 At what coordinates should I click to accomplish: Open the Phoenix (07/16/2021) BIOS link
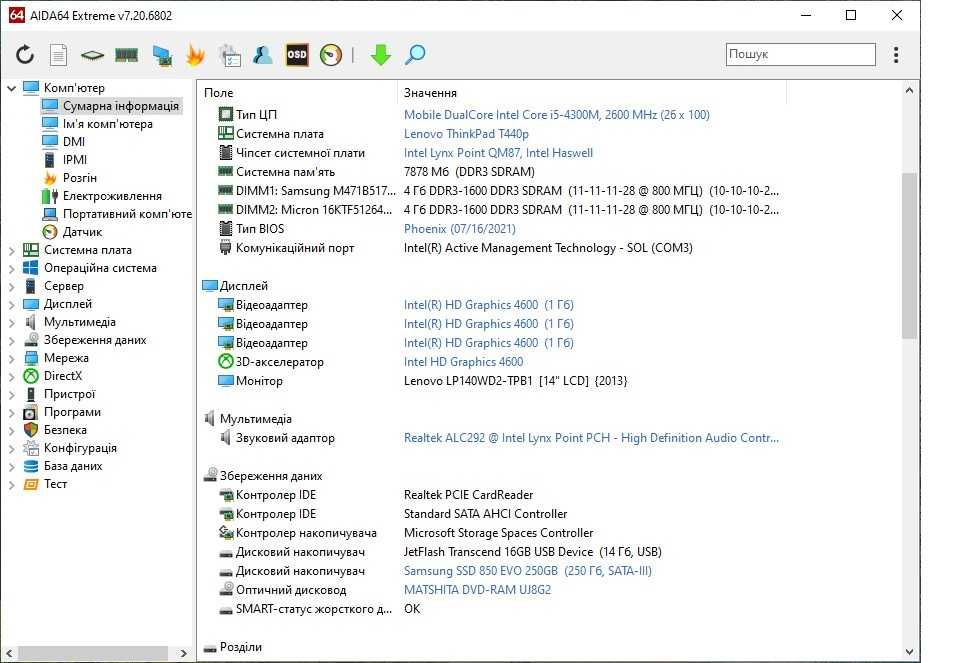click(460, 228)
